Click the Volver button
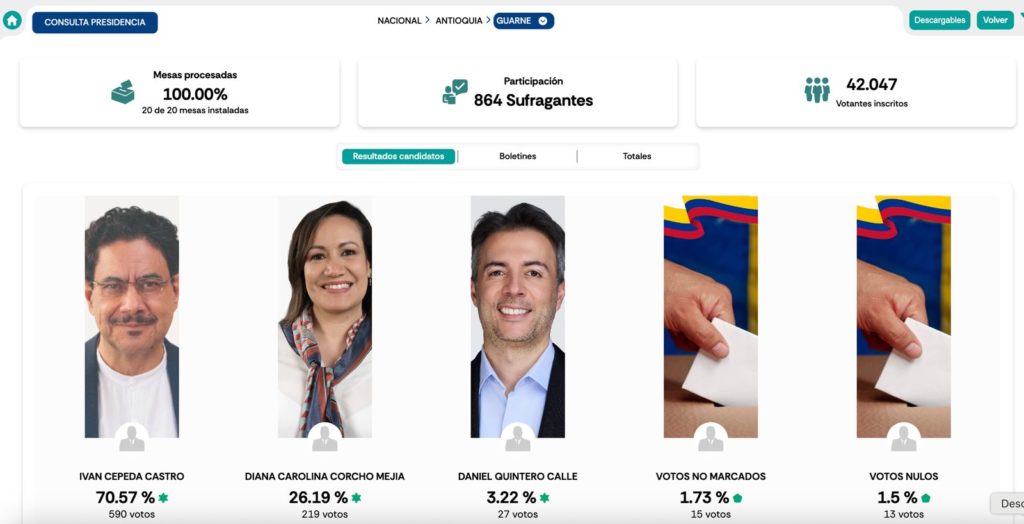 click(995, 20)
